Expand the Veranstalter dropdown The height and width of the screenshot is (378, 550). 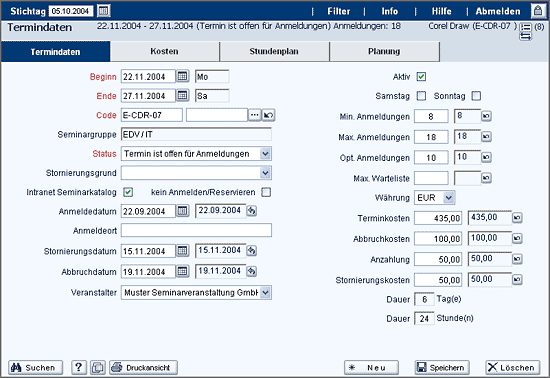click(x=266, y=292)
